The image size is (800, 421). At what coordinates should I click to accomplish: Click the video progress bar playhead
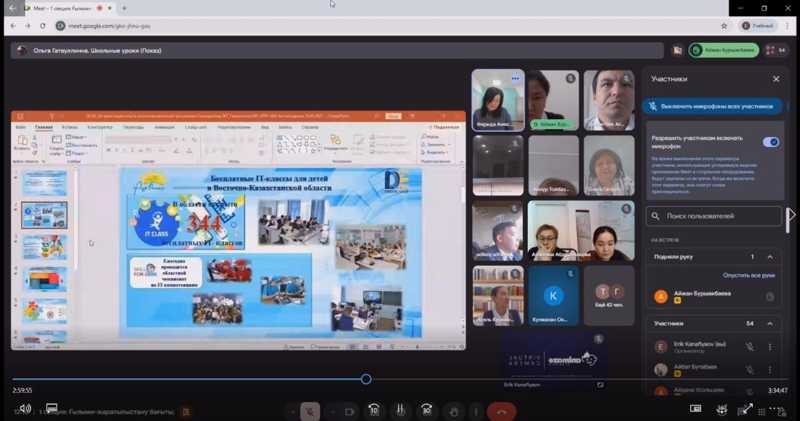[366, 379]
